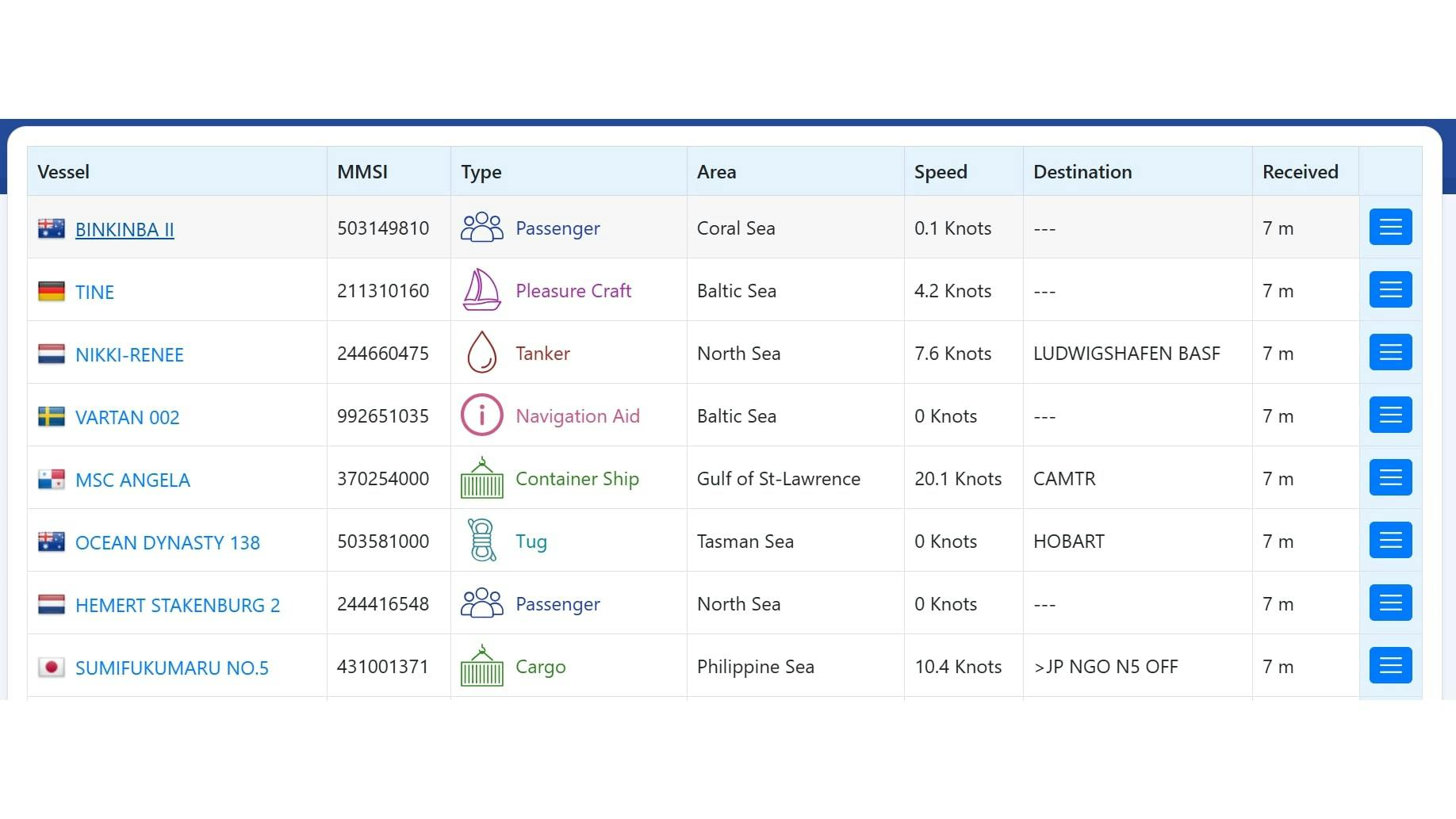Click the Coral Sea area cell
Screen dimensions: 1456x819
(x=795, y=228)
